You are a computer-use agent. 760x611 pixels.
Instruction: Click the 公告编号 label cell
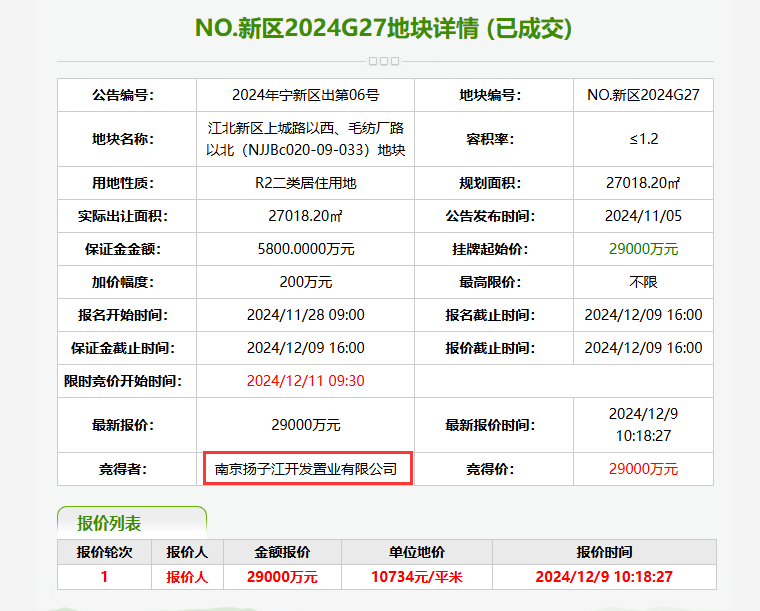pos(127,95)
